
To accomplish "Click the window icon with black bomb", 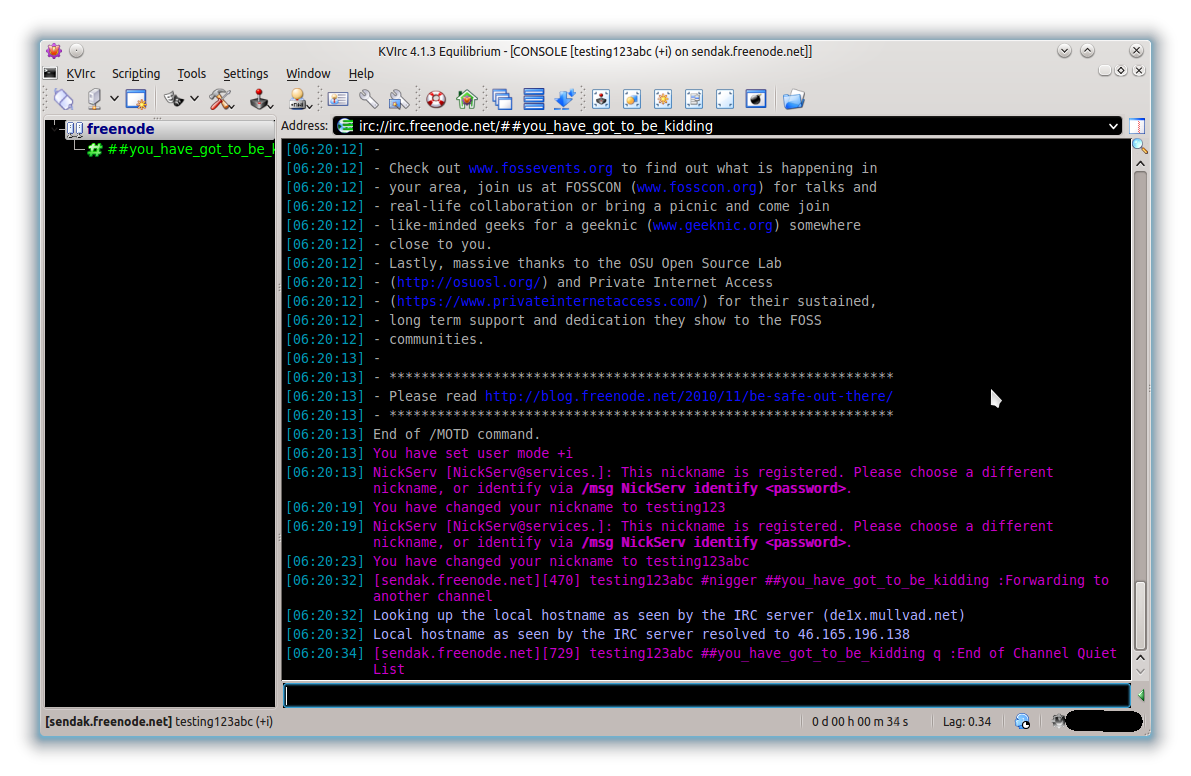I will click(756, 99).
